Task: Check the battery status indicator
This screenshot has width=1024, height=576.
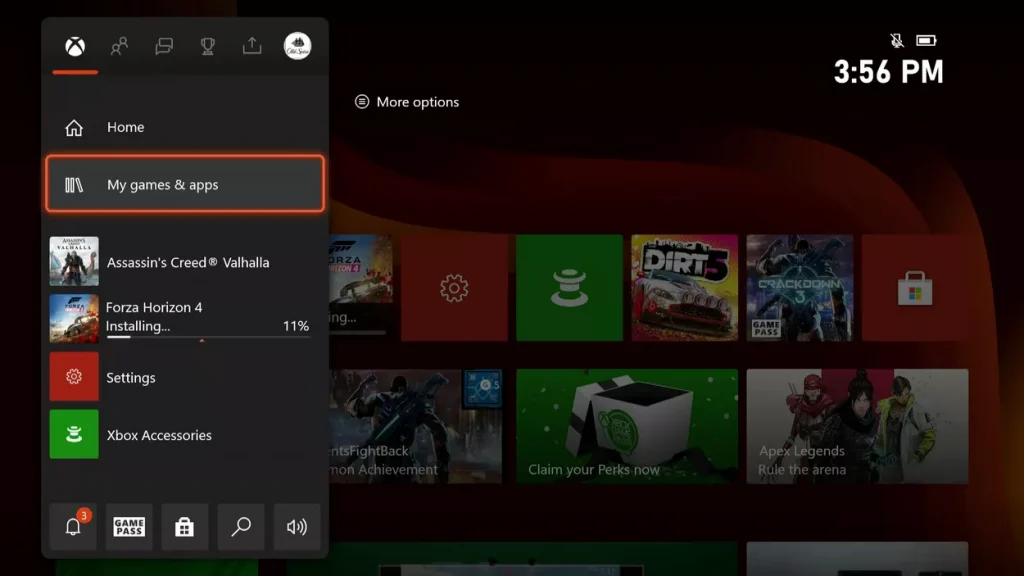Action: (x=928, y=38)
